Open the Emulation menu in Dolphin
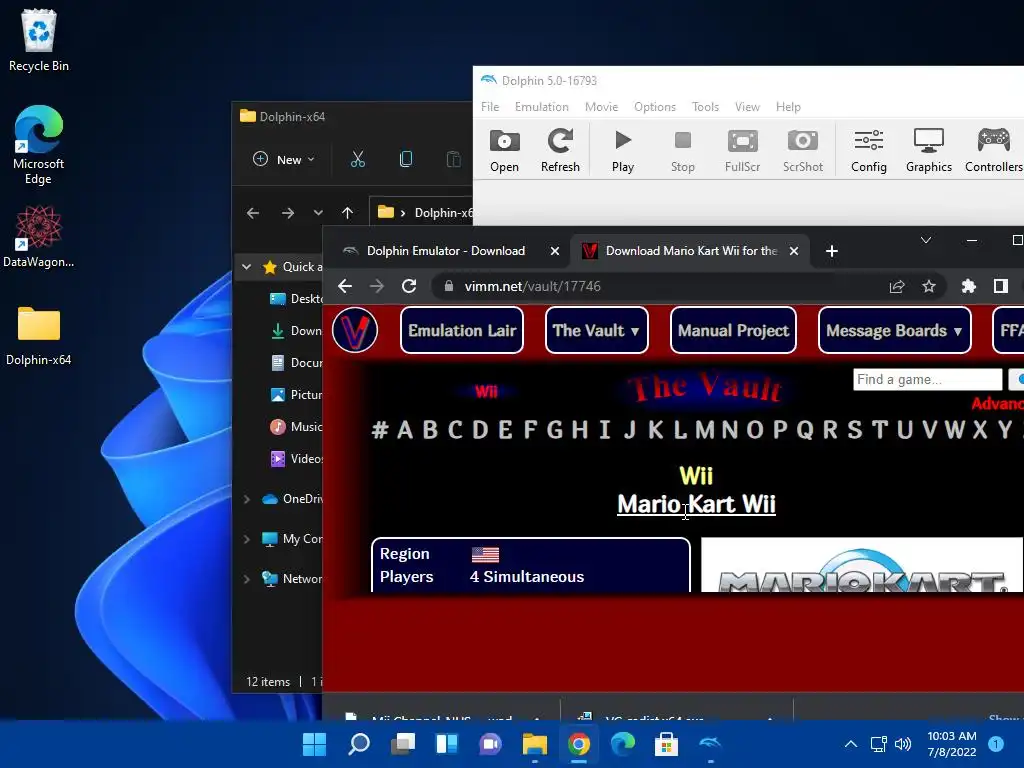The width and height of the screenshot is (1024, 768). click(541, 106)
